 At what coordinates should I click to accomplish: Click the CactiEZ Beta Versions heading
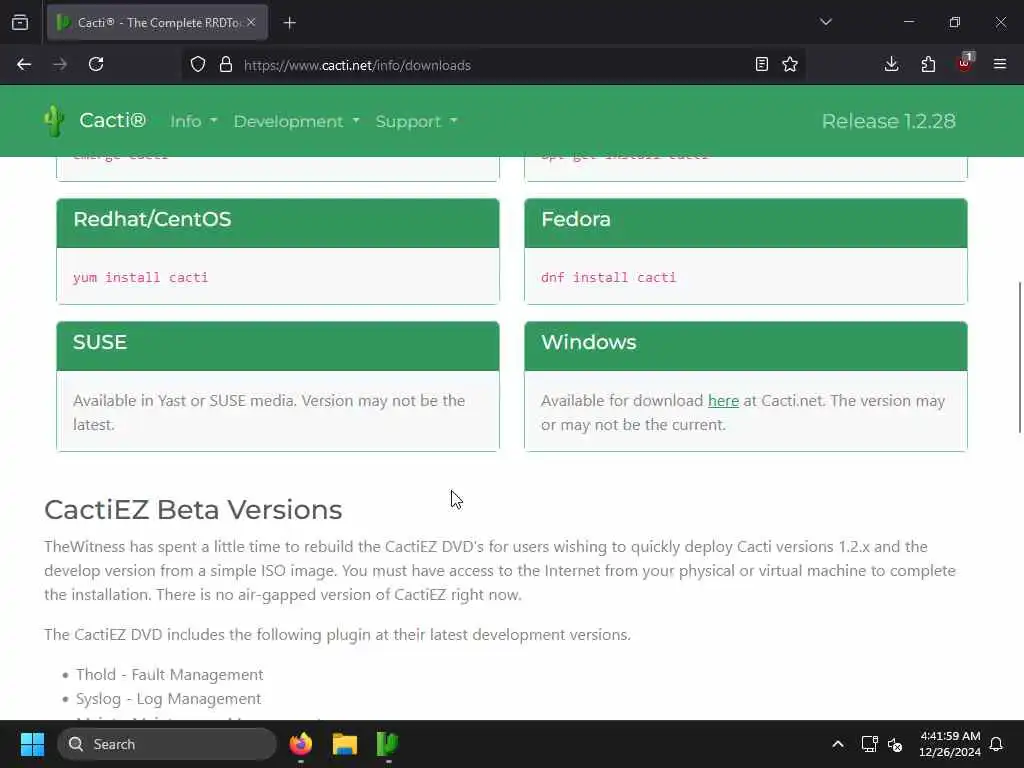coord(193,510)
